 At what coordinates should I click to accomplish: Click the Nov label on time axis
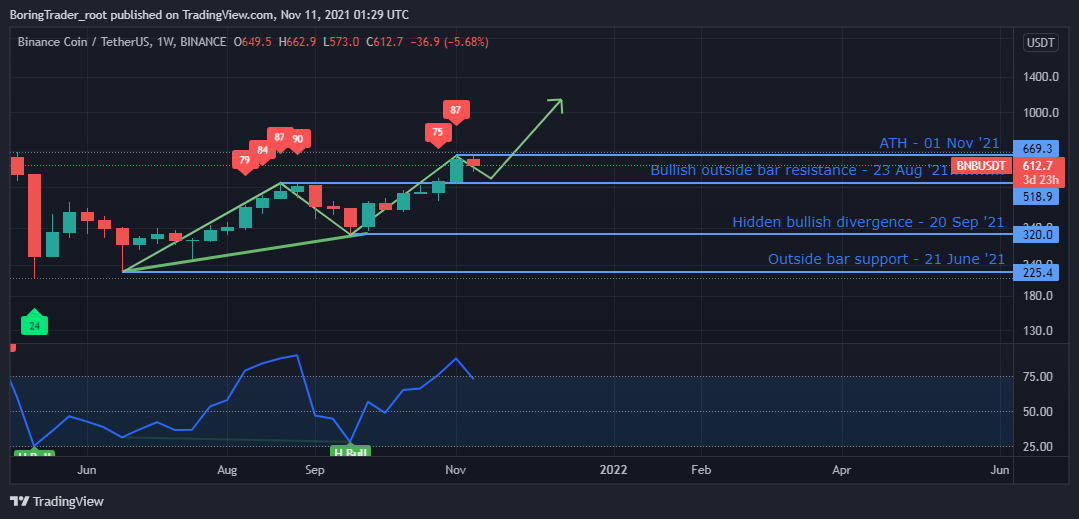[x=456, y=470]
